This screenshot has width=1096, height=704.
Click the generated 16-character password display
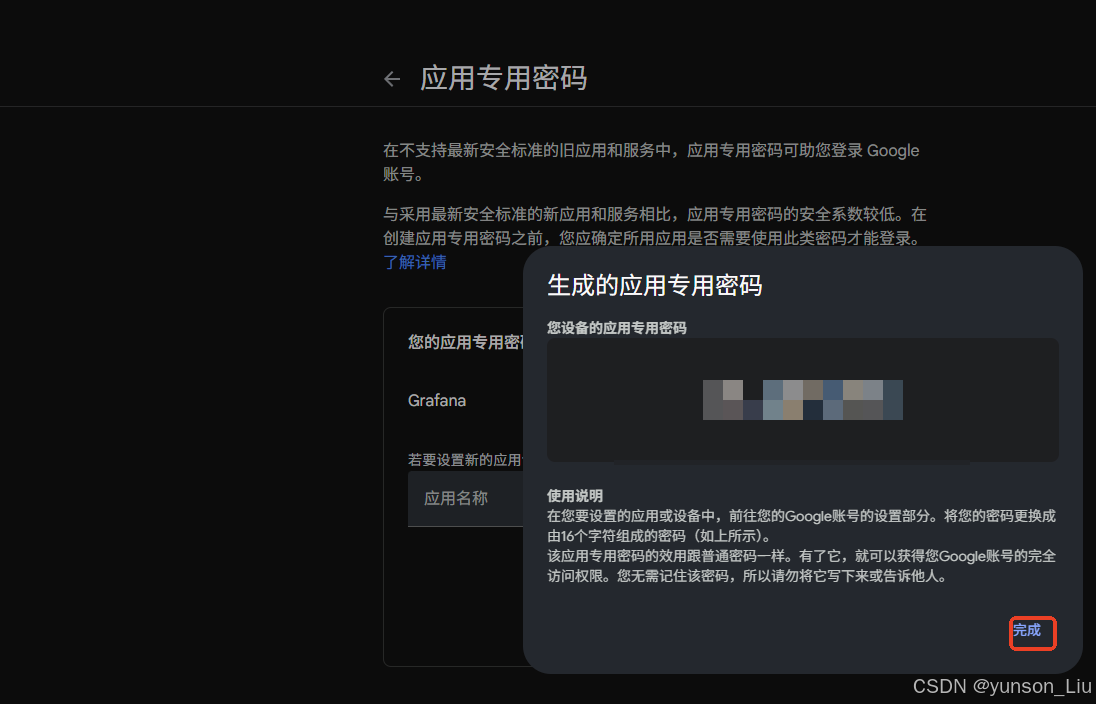(803, 399)
